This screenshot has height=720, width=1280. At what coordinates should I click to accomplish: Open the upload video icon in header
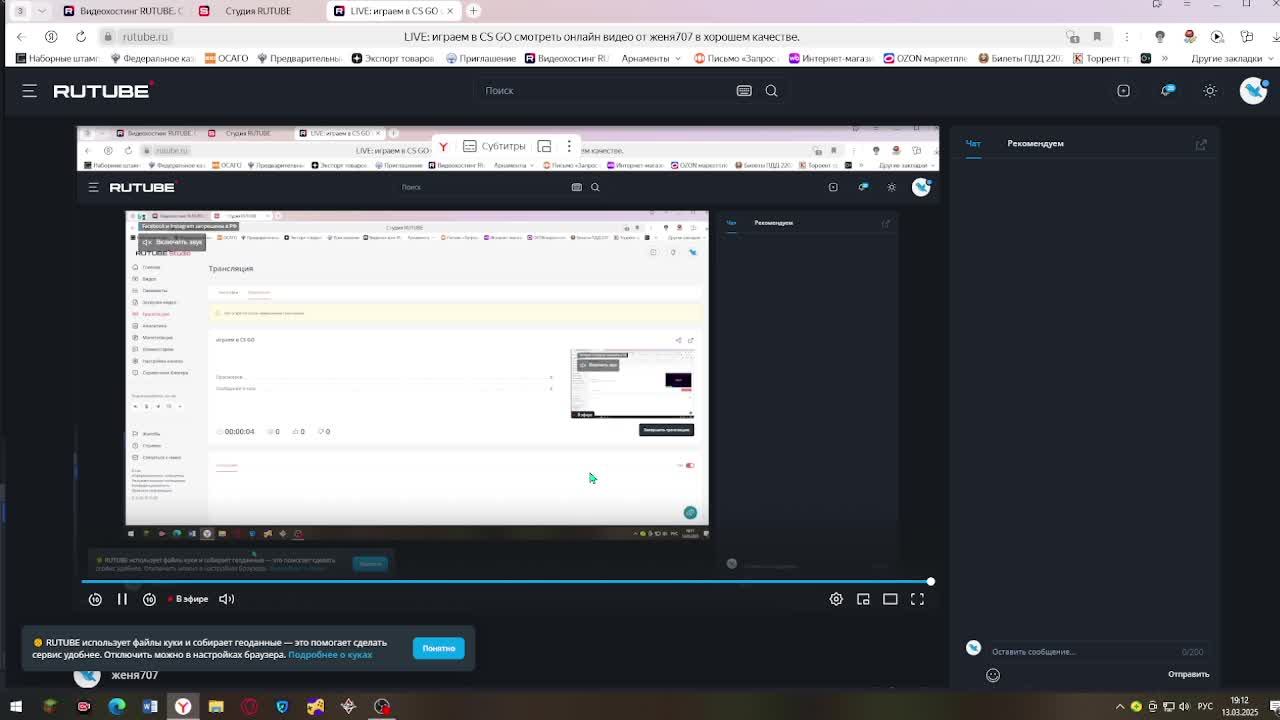coord(1123,91)
